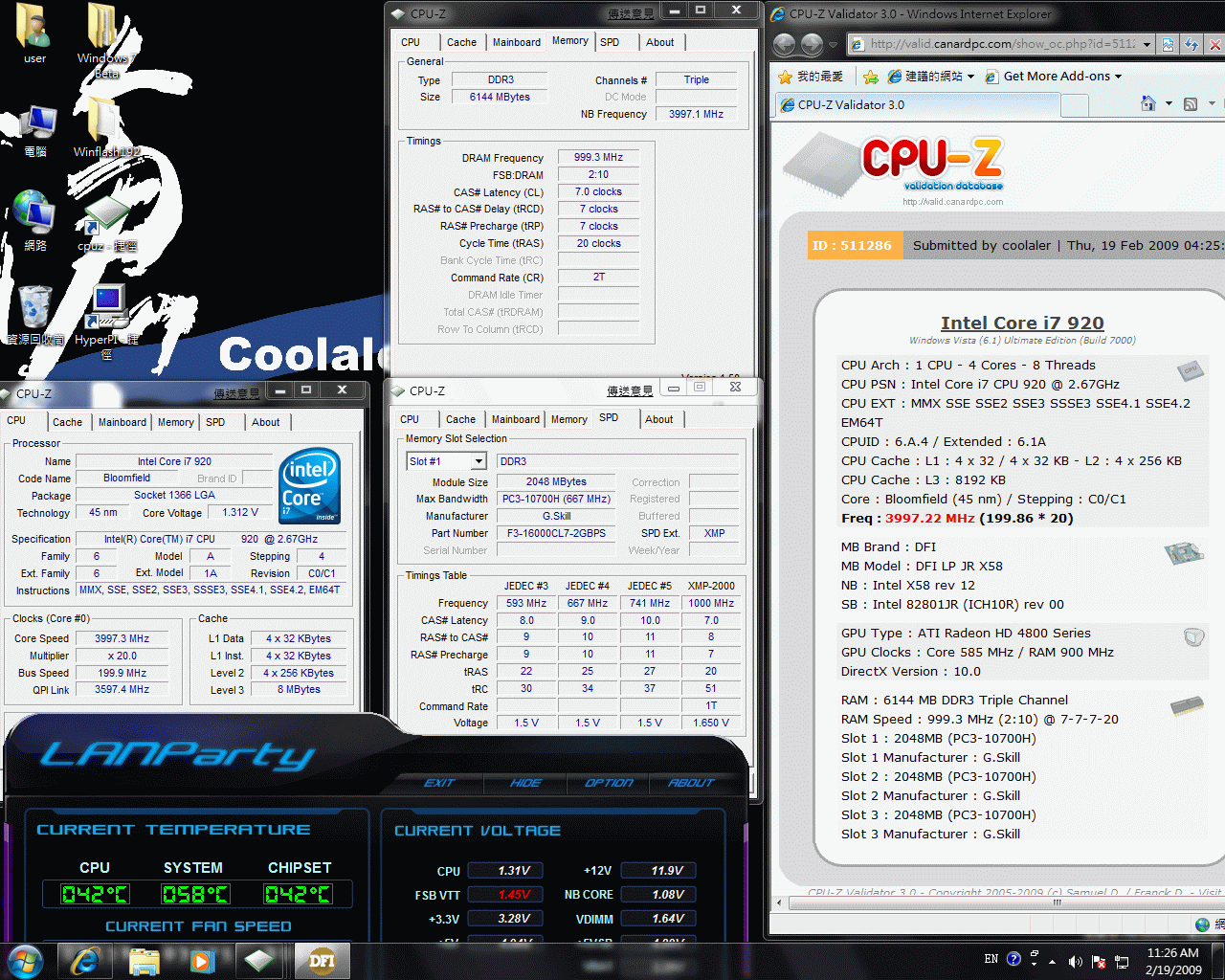The width and height of the screenshot is (1225, 980).
Task: Open the About tab in the SPD CPU-Z window
Action: tap(659, 419)
